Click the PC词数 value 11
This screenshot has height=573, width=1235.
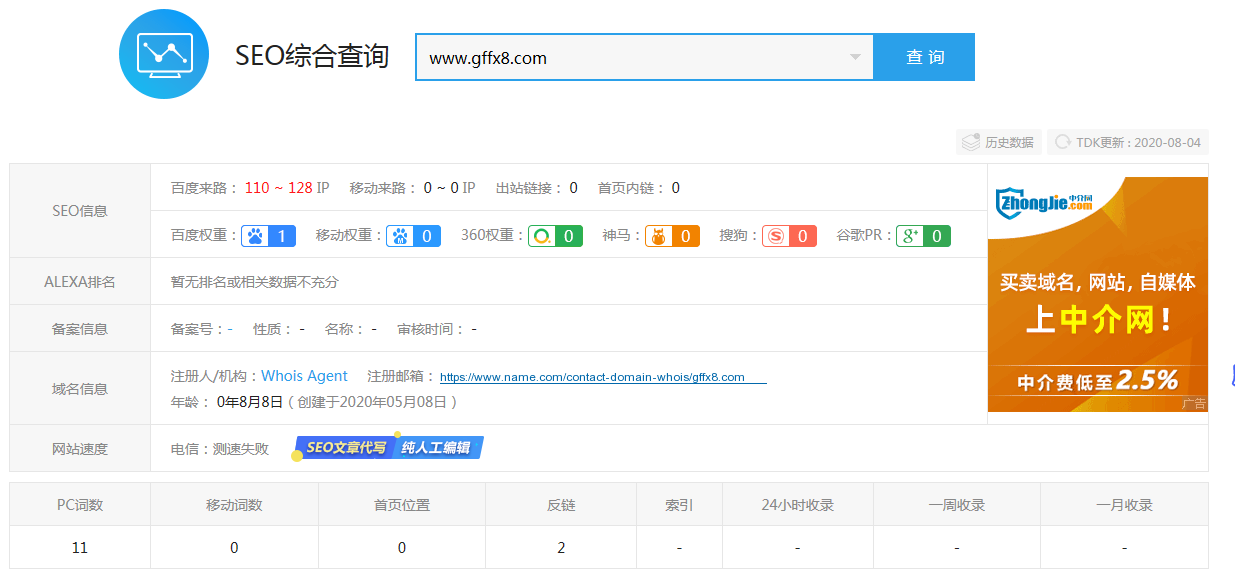pyautogui.click(x=80, y=547)
